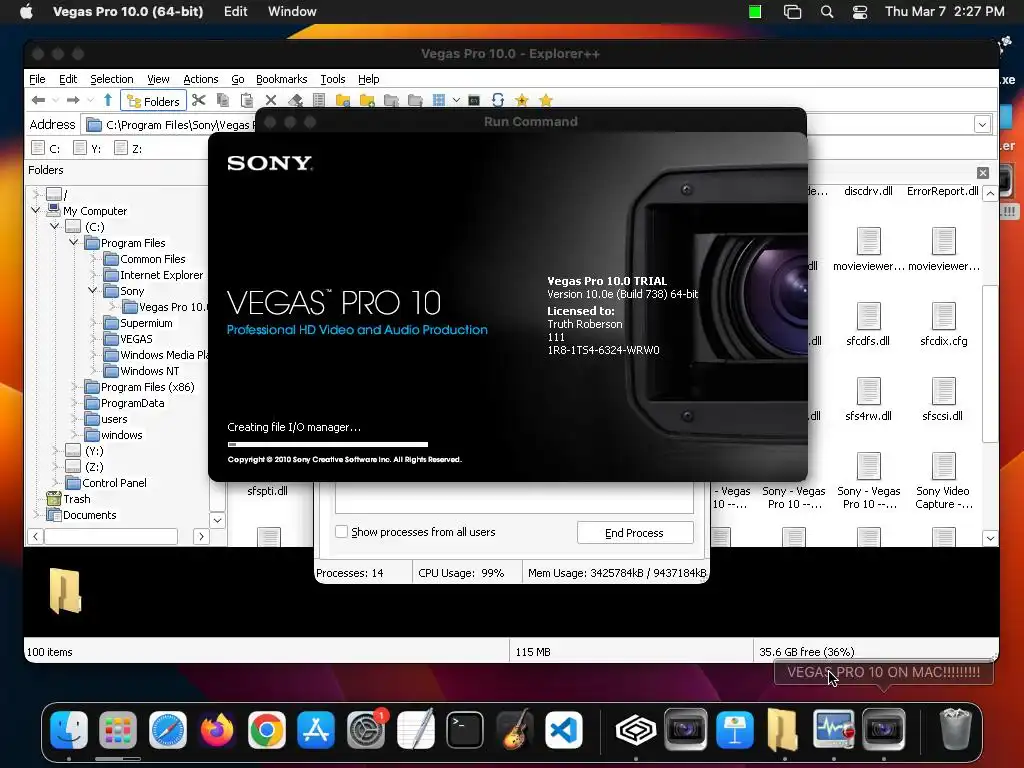Click the sfcdfs.dll file icon
Screen dimensions: 1024x768
click(868, 316)
